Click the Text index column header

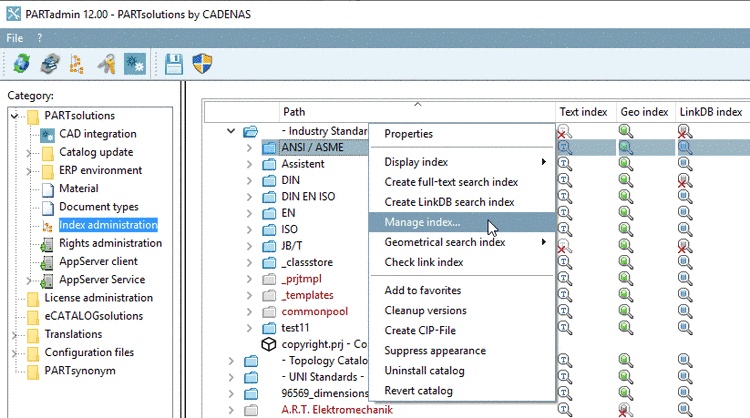pyautogui.click(x=585, y=112)
